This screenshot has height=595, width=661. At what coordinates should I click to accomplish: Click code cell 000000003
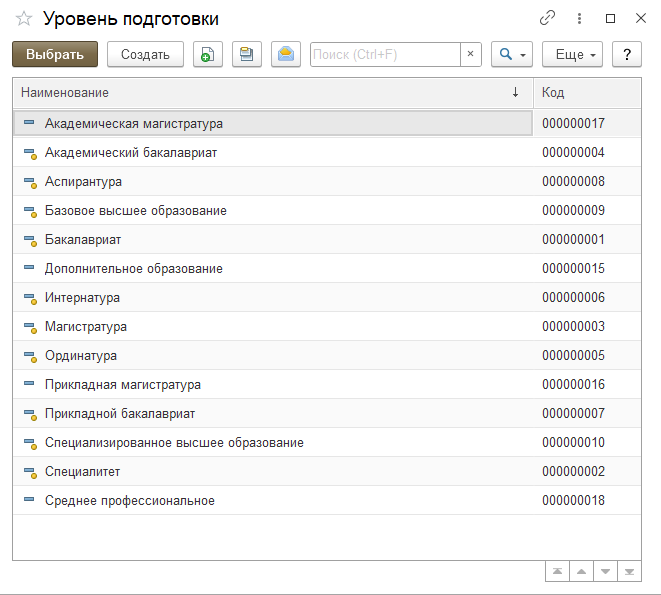click(587, 326)
